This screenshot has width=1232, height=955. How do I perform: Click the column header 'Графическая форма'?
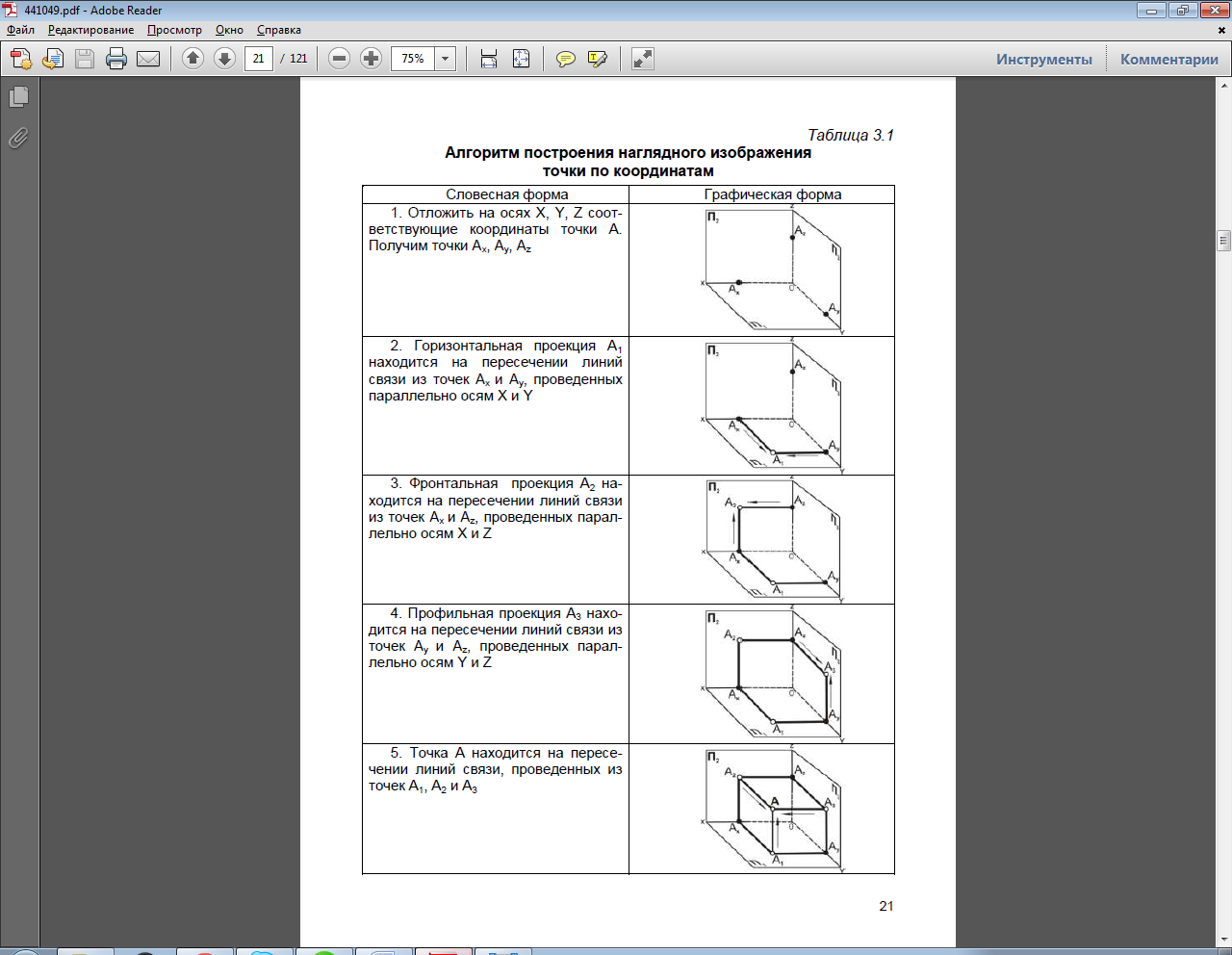pos(773,194)
